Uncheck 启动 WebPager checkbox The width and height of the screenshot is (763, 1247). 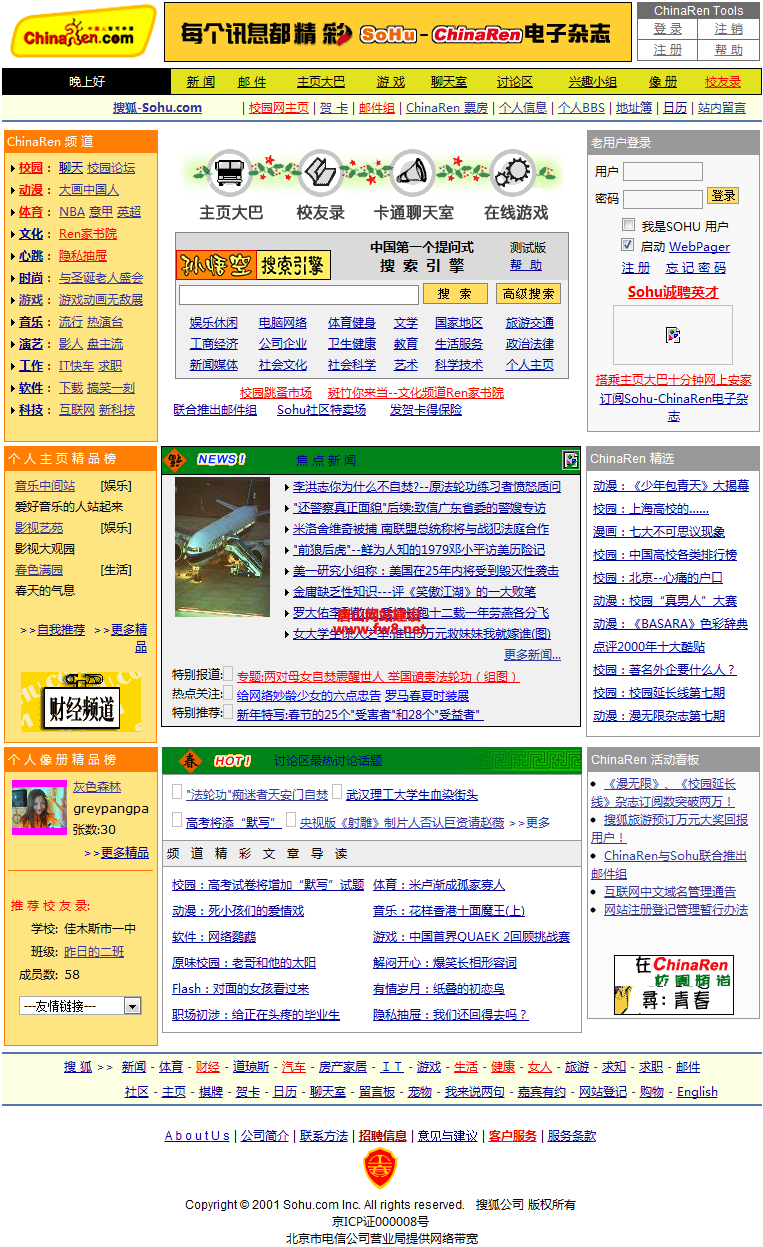[x=628, y=245]
